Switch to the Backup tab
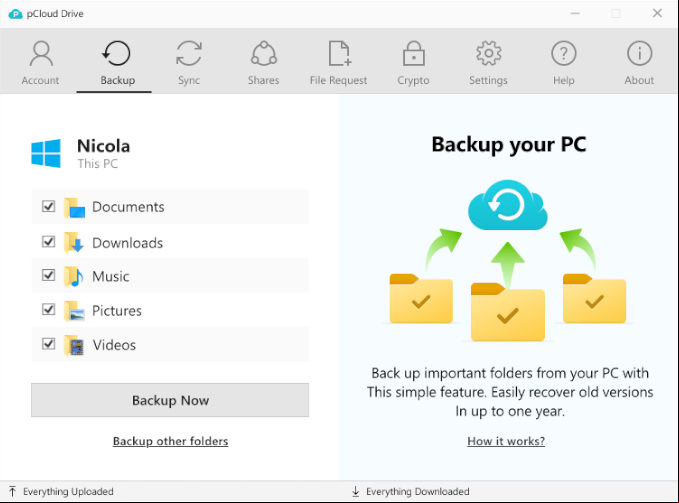 (116, 62)
